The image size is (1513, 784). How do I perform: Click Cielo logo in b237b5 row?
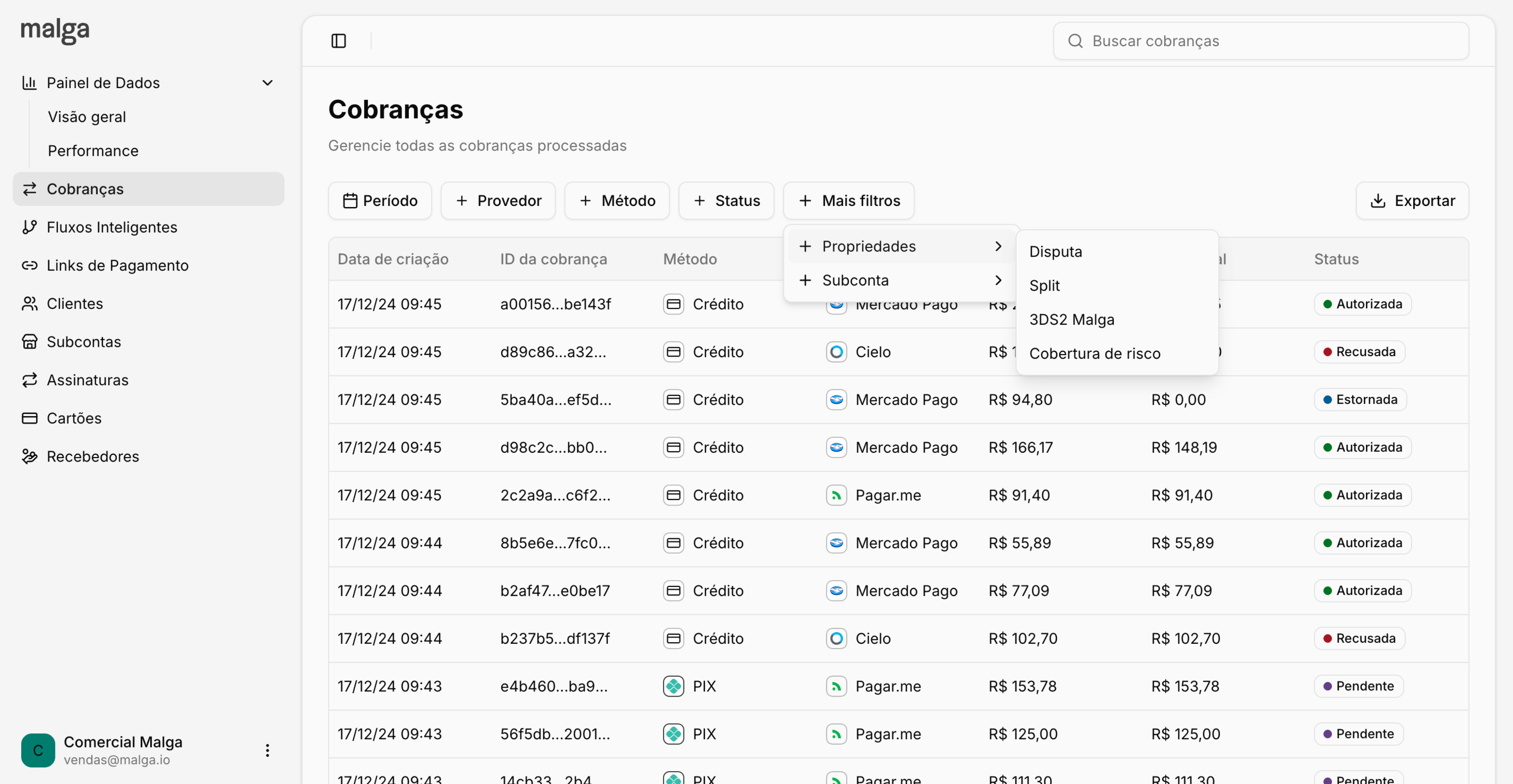click(836, 638)
